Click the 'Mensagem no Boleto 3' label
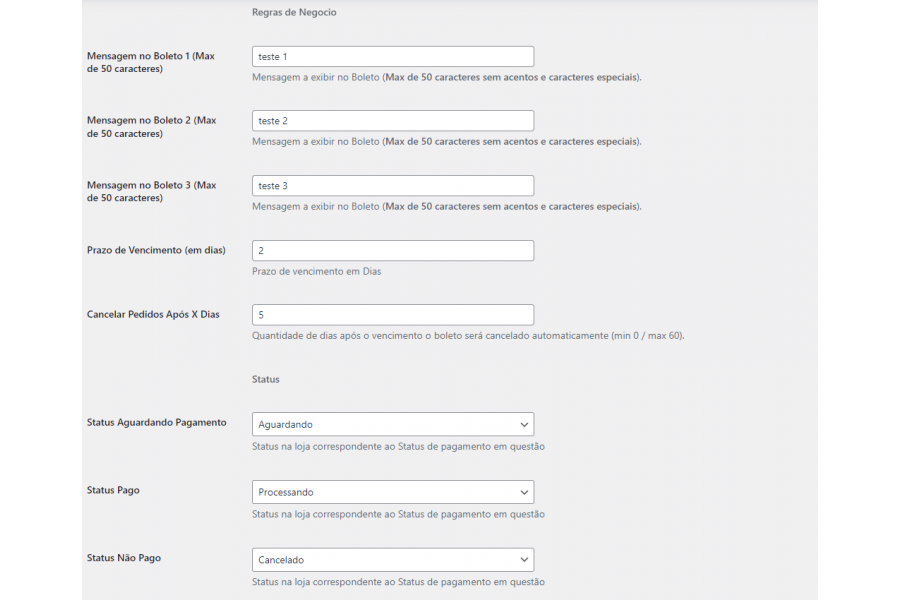Screen dimensions: 900x600 click(x=152, y=191)
